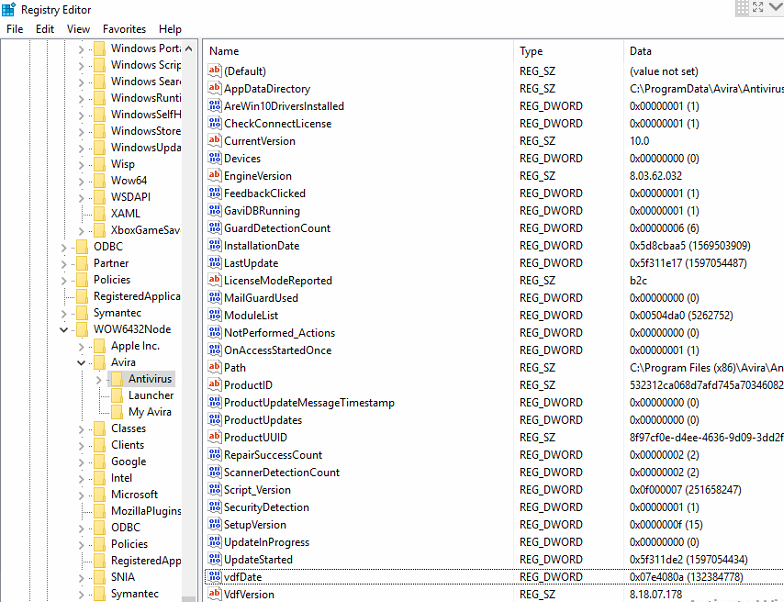Click the EngineVersion string icon
This screenshot has height=602, width=784.
(x=214, y=176)
